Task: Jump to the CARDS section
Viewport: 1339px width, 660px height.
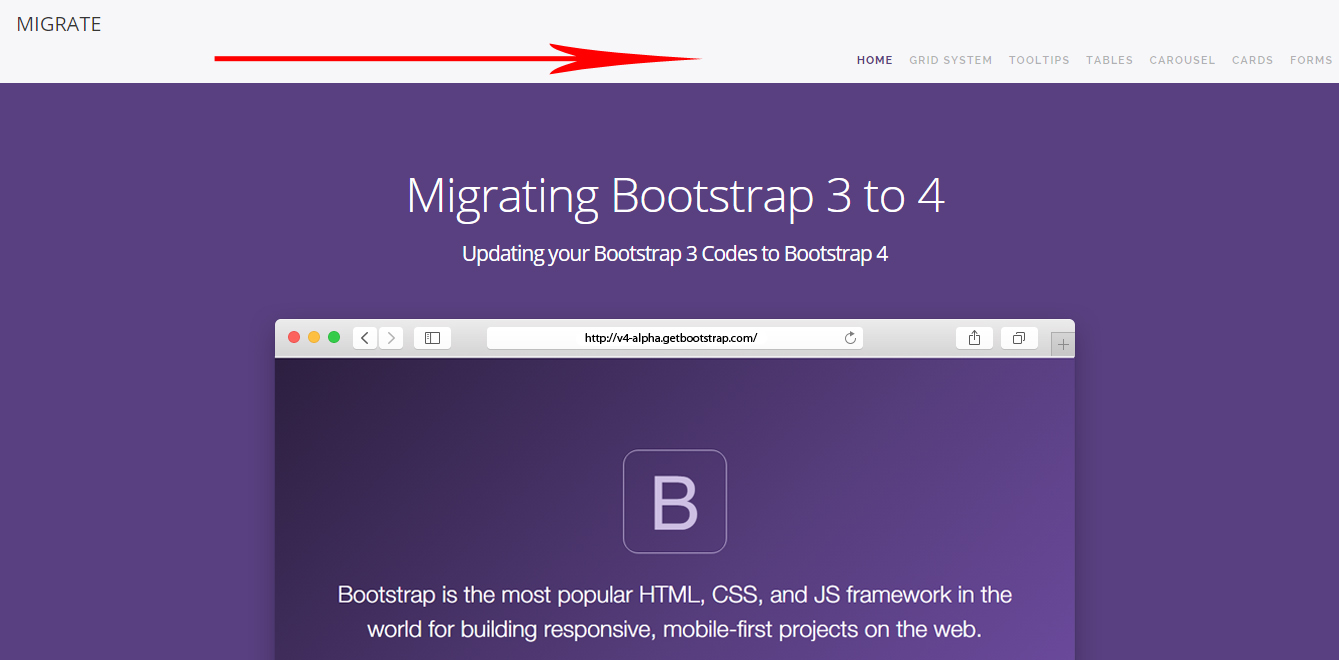Action: click(1253, 60)
